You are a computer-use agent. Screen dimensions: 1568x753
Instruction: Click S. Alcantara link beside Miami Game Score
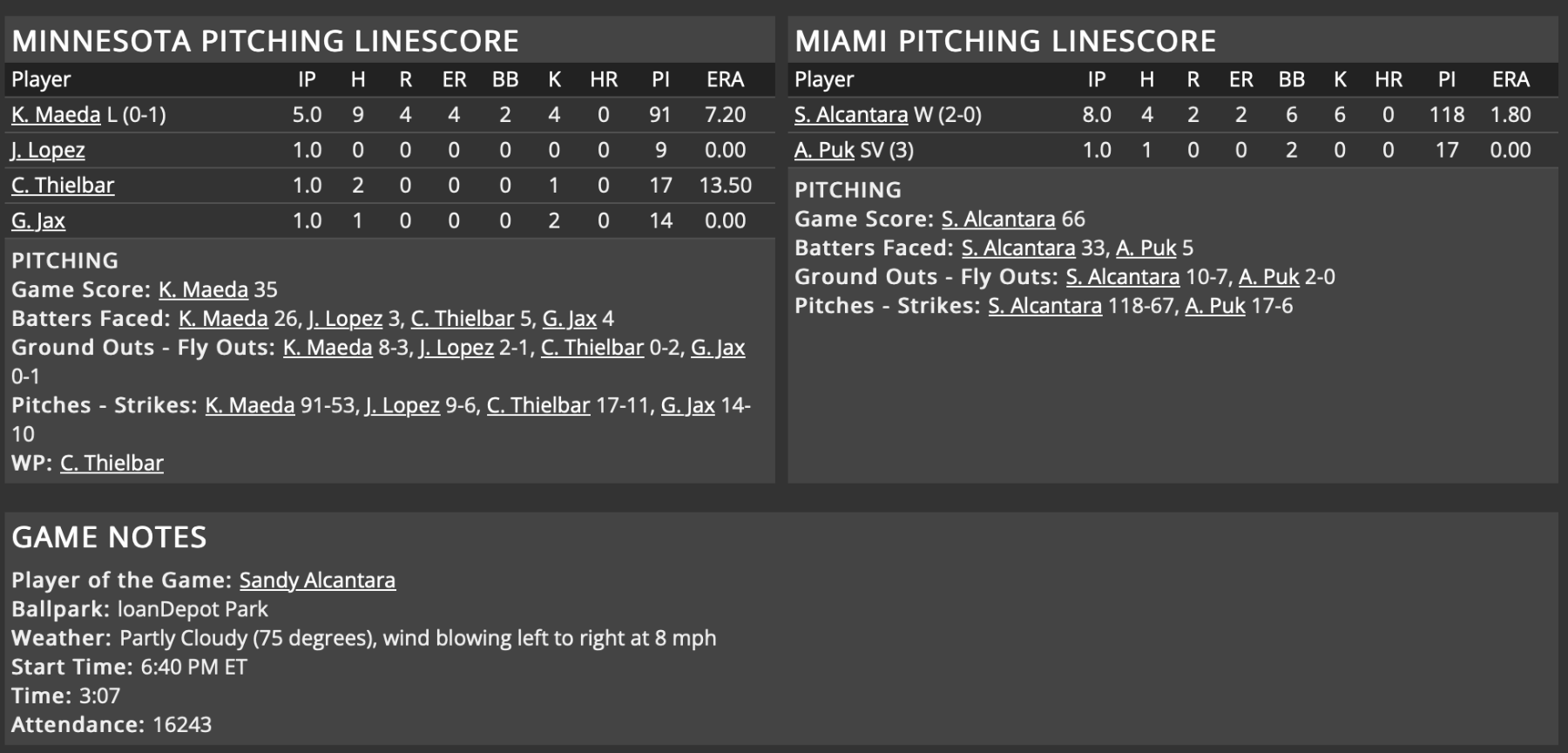998,219
